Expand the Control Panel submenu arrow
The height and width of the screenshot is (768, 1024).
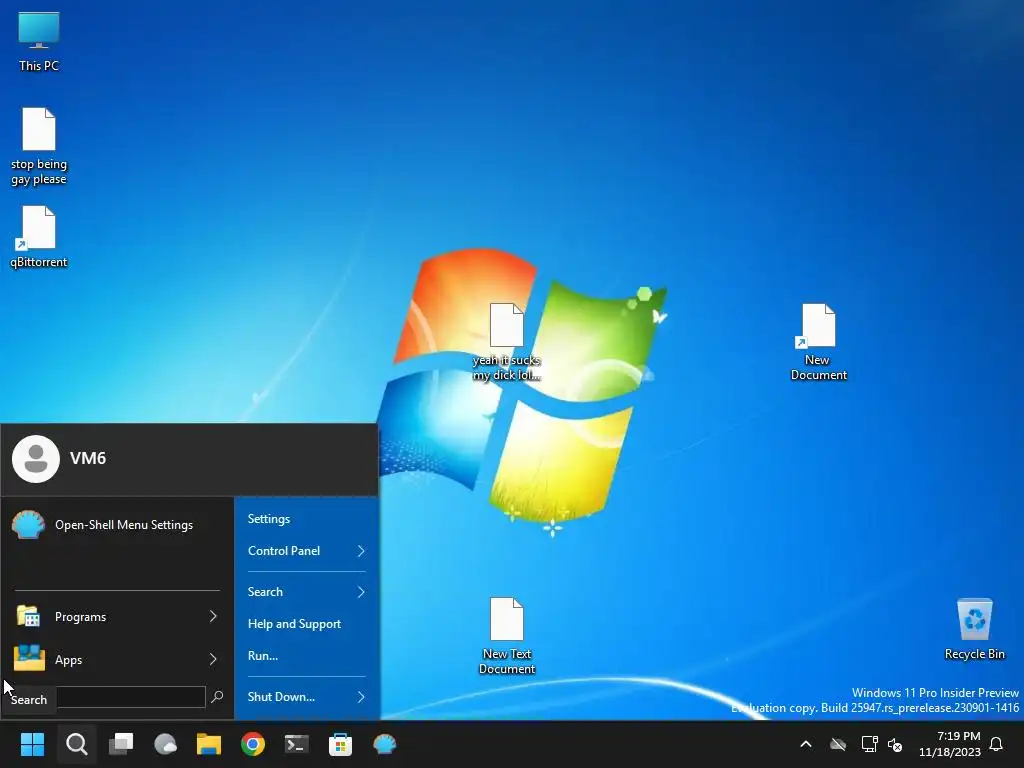pos(360,551)
